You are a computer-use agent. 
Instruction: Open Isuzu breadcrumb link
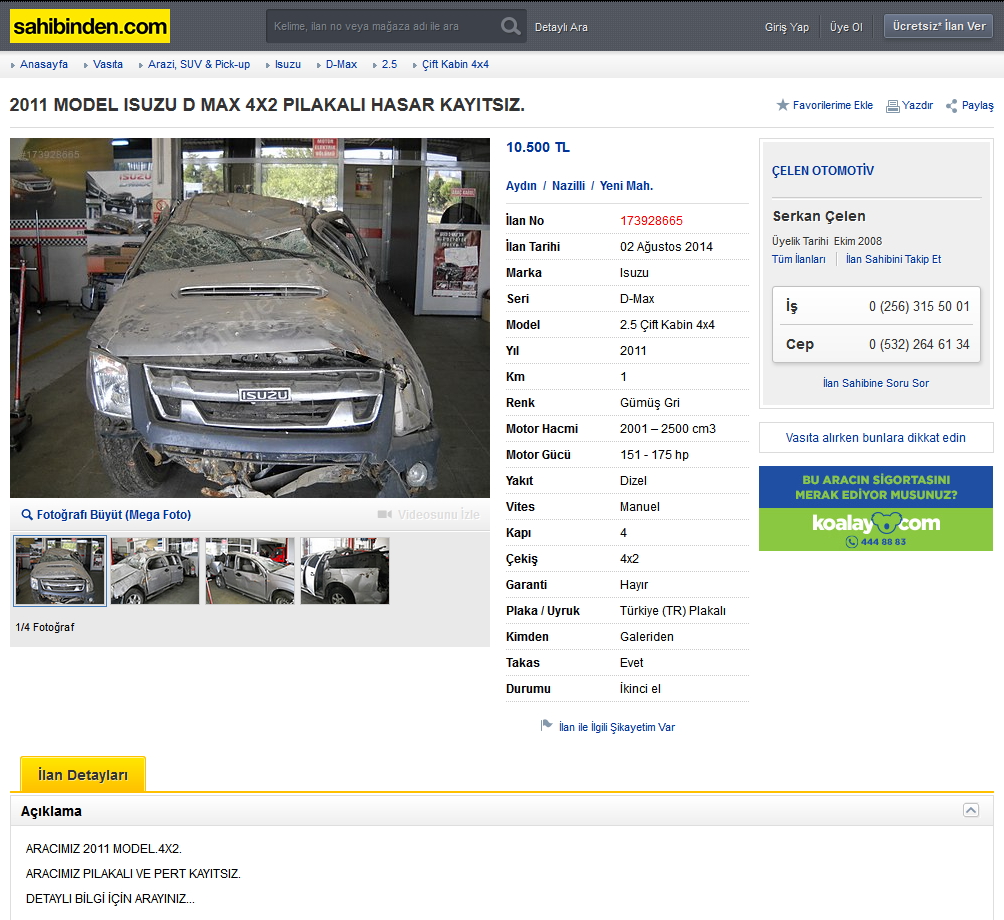[287, 64]
